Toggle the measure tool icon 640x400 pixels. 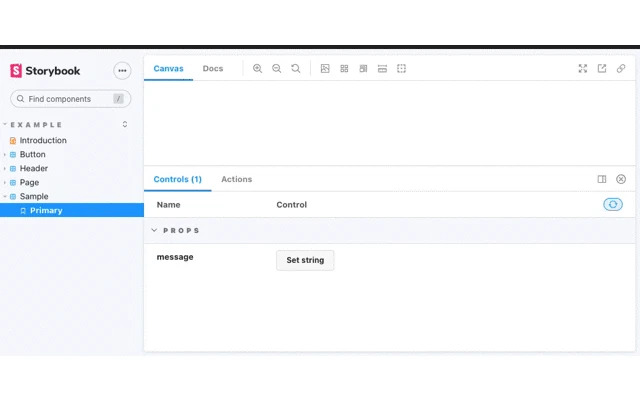tap(382, 69)
